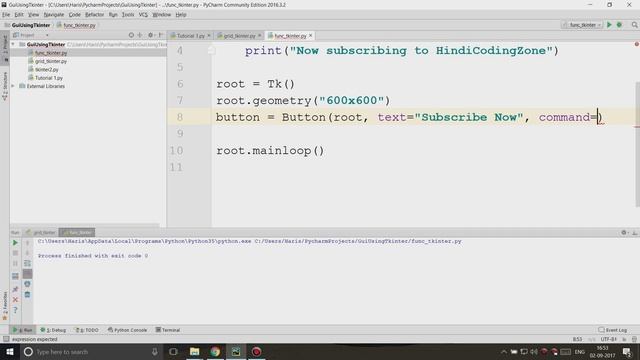Open Run panel settings gear
Image resolution: width=640 pixels, height=360 pixels.
coord(624,232)
